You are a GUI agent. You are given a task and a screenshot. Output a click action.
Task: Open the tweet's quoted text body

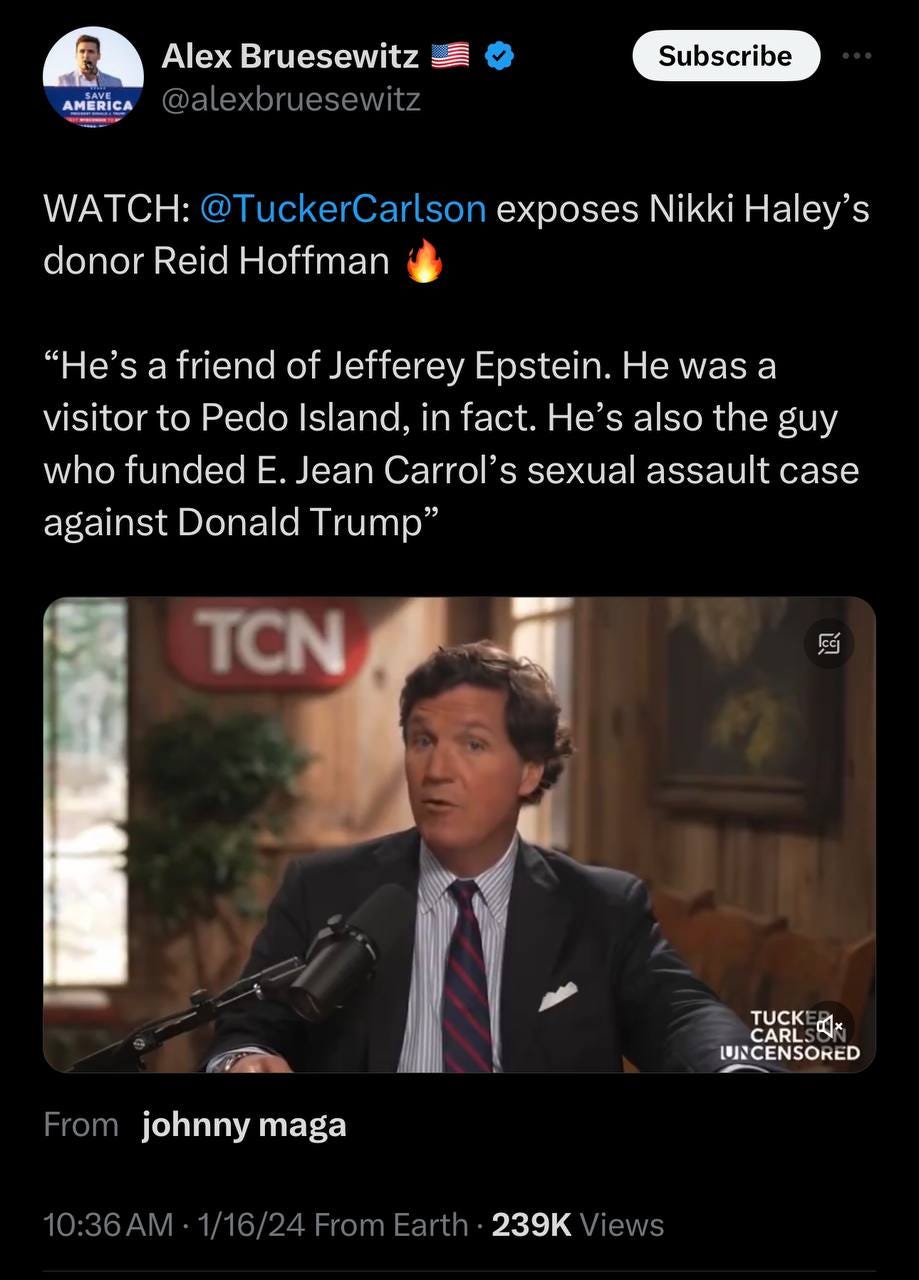click(451, 445)
